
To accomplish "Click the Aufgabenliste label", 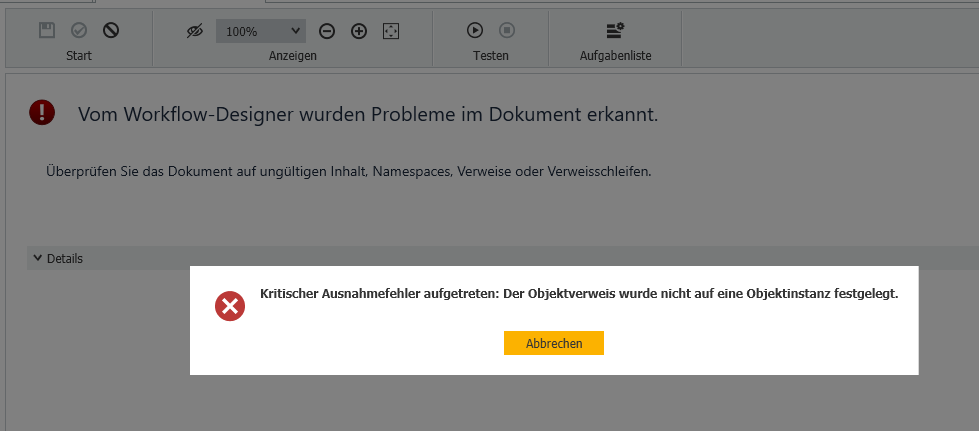I will point(615,56).
